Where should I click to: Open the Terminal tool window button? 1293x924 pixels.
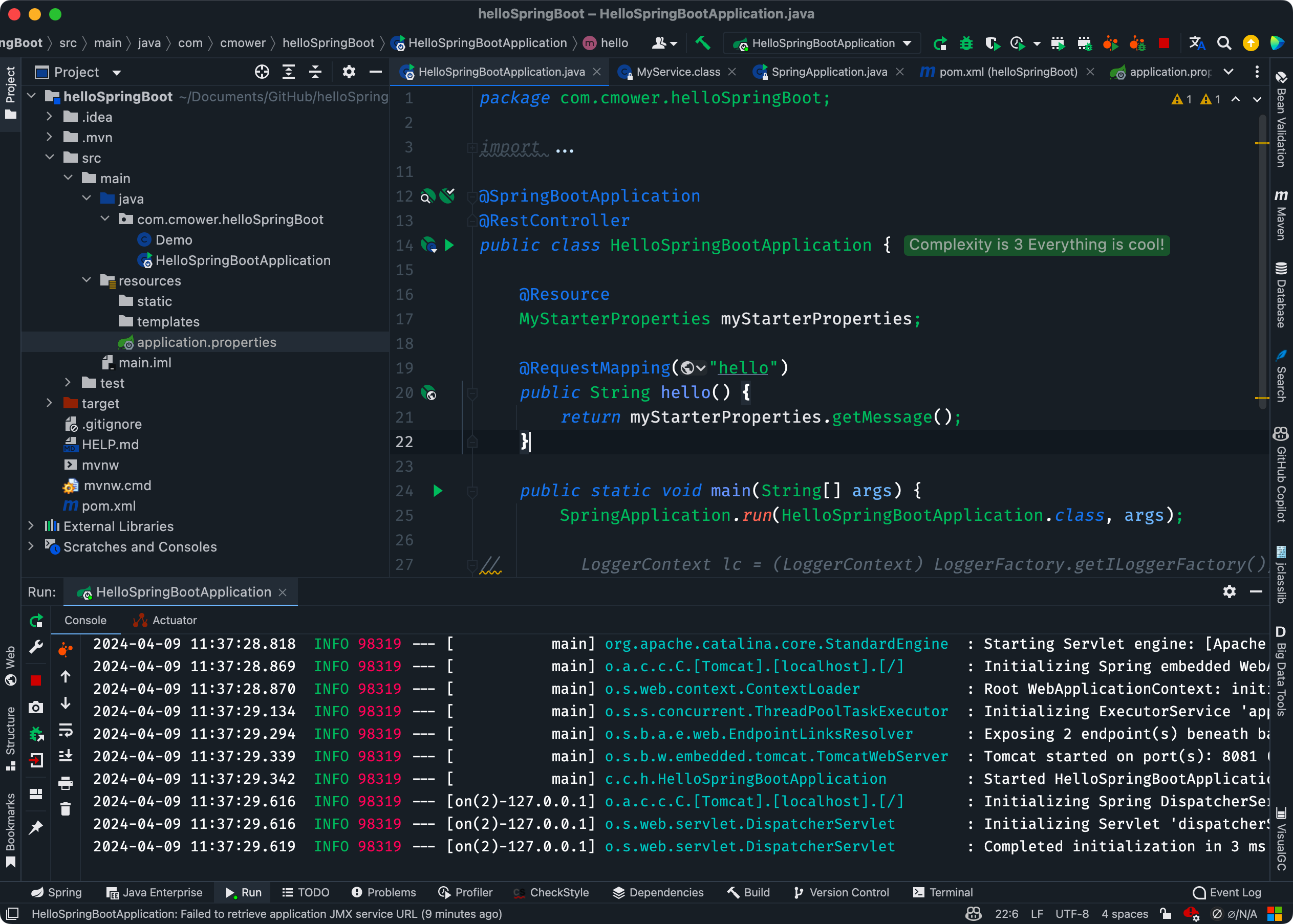pos(942,892)
